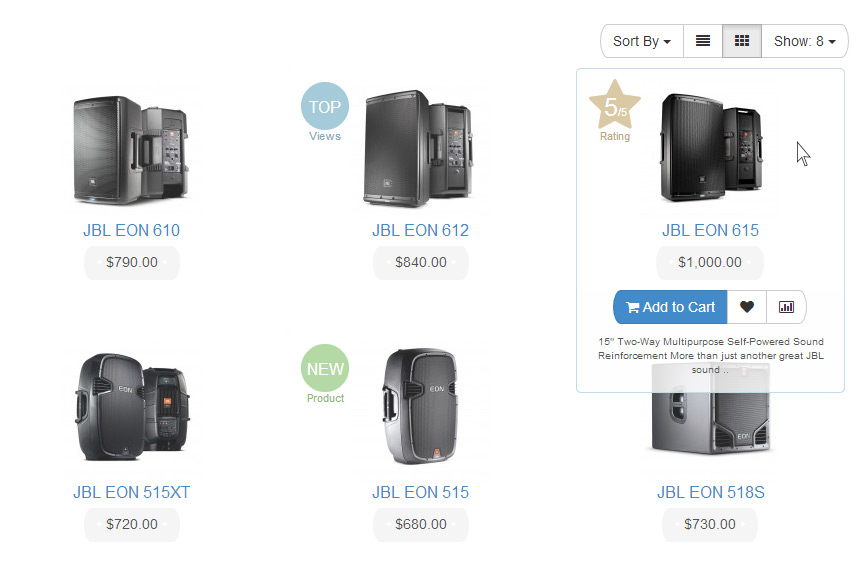
Task: Add JBL EON 615 to cart
Action: click(x=670, y=307)
